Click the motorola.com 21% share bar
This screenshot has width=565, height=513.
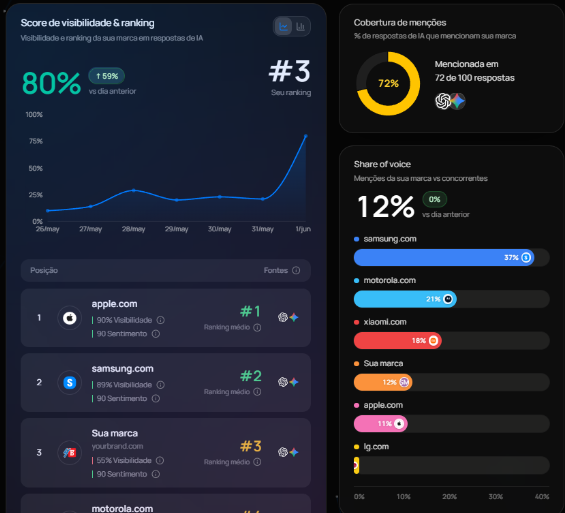[x=405, y=299]
